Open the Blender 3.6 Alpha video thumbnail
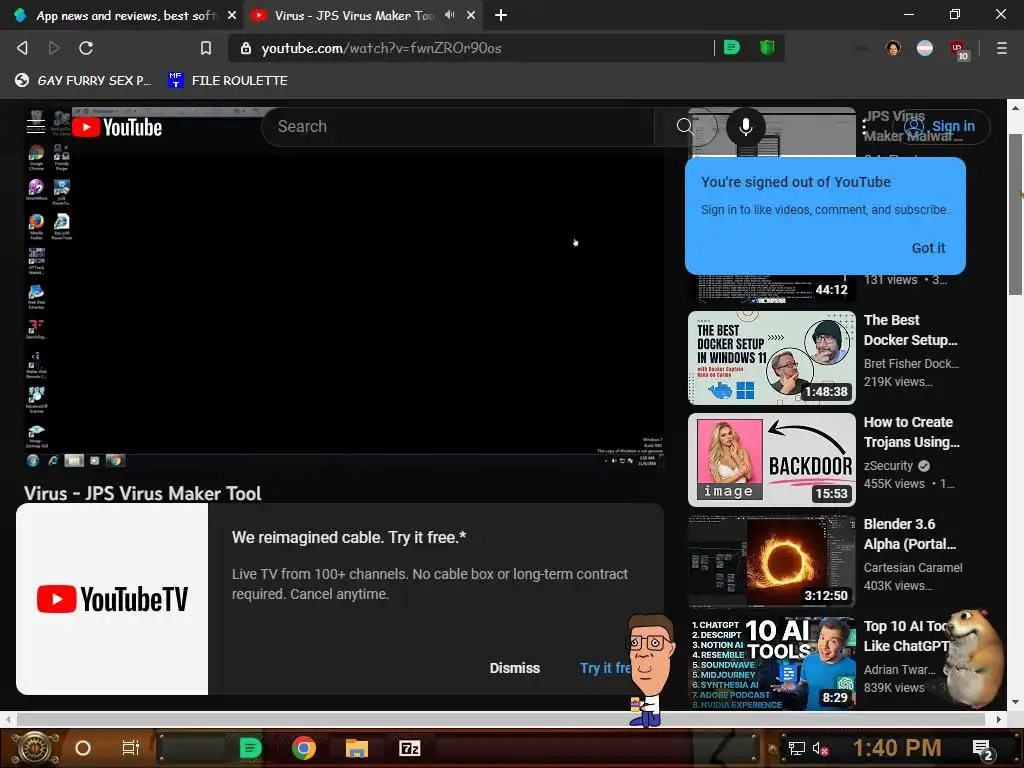The height and width of the screenshot is (768, 1024). click(772, 562)
